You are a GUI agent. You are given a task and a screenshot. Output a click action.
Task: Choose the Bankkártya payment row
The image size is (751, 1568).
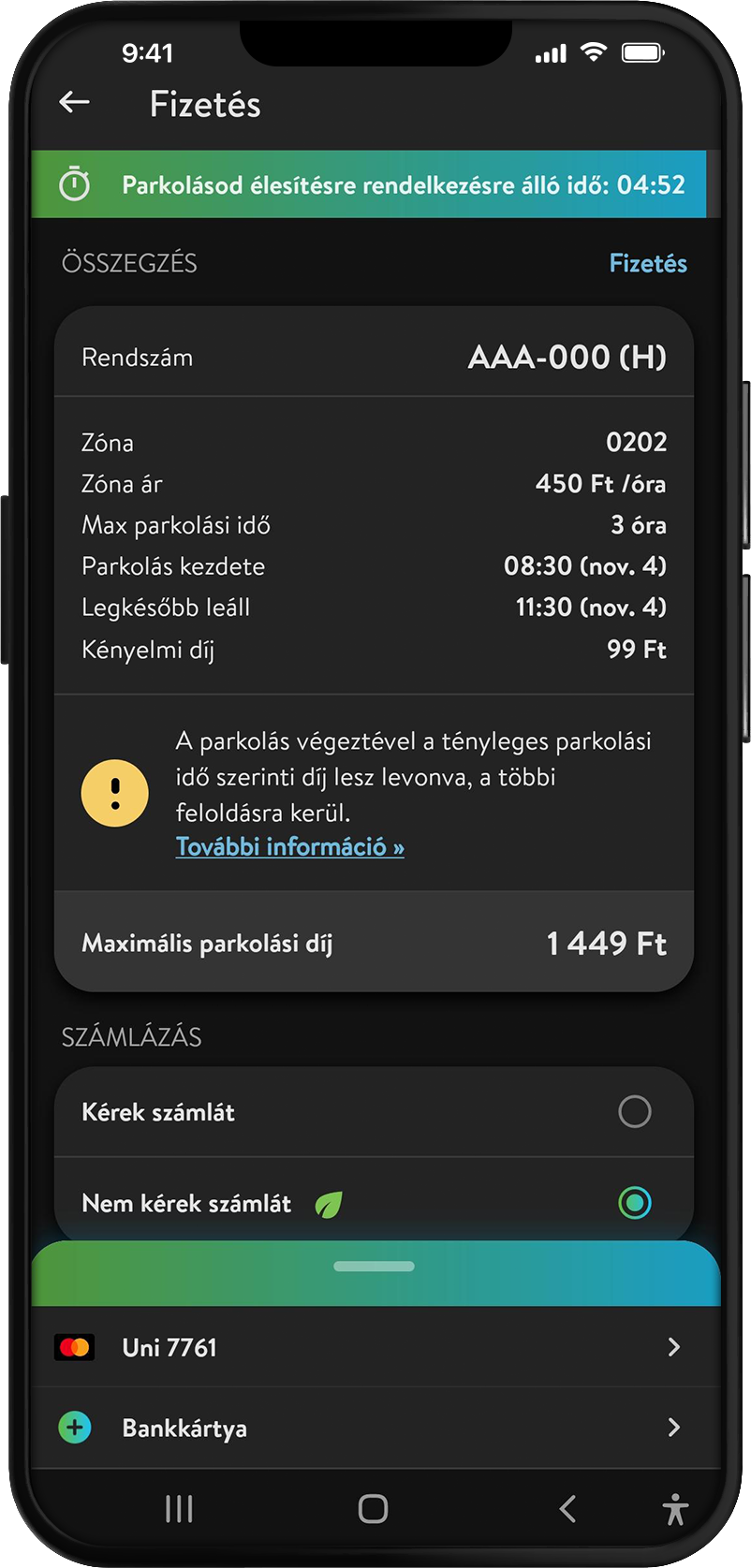[375, 1428]
